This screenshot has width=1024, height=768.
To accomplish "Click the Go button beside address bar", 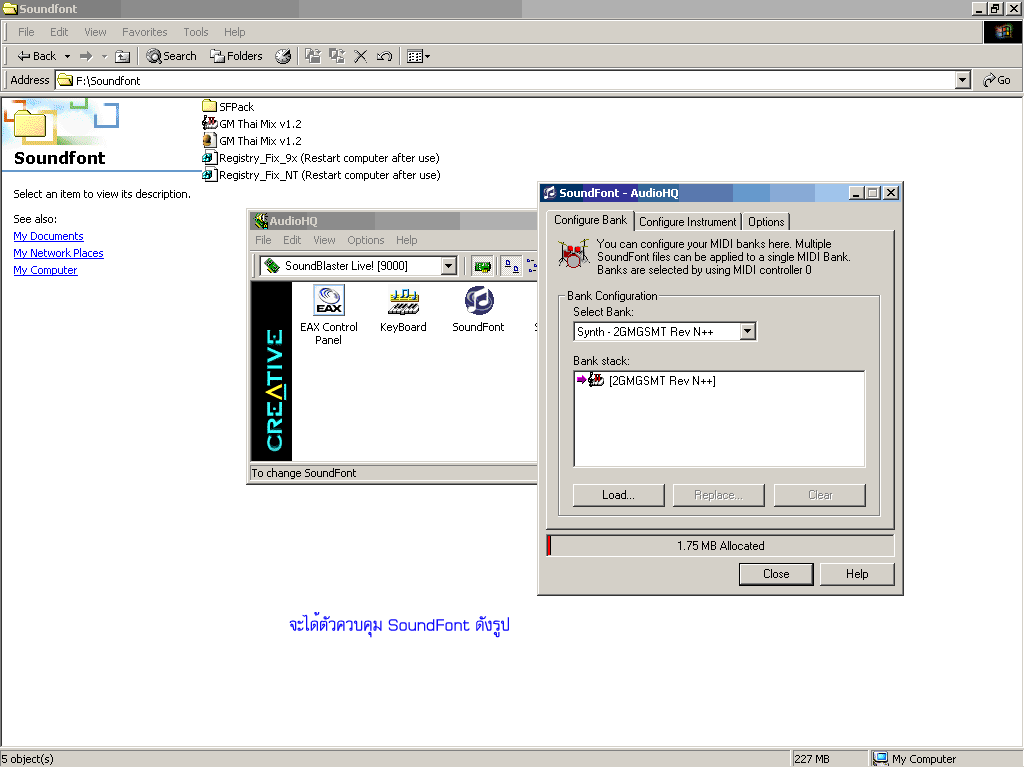I will pyautogui.click(x=997, y=80).
